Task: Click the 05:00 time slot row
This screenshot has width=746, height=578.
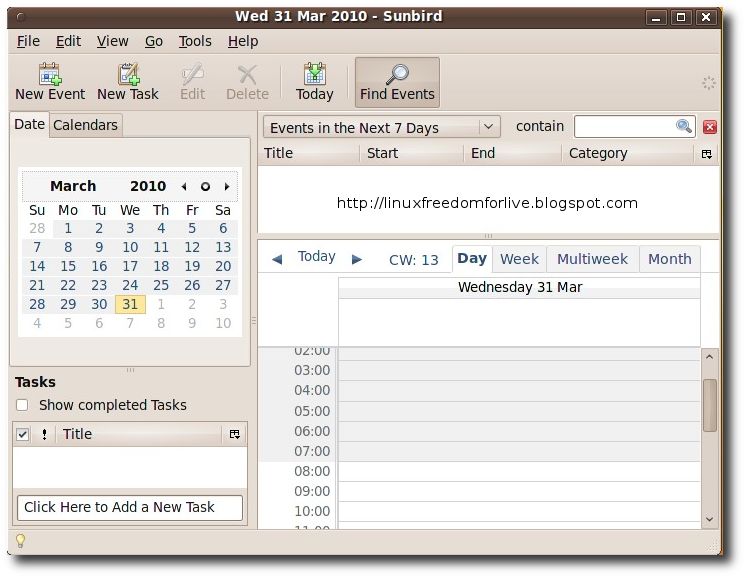Action: 519,411
